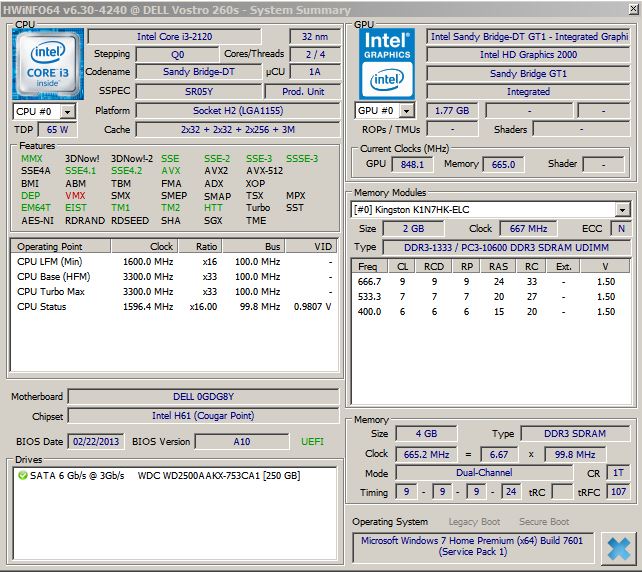The width and height of the screenshot is (642, 572).
Task: Click the Ext. column header
Action: pos(564,267)
